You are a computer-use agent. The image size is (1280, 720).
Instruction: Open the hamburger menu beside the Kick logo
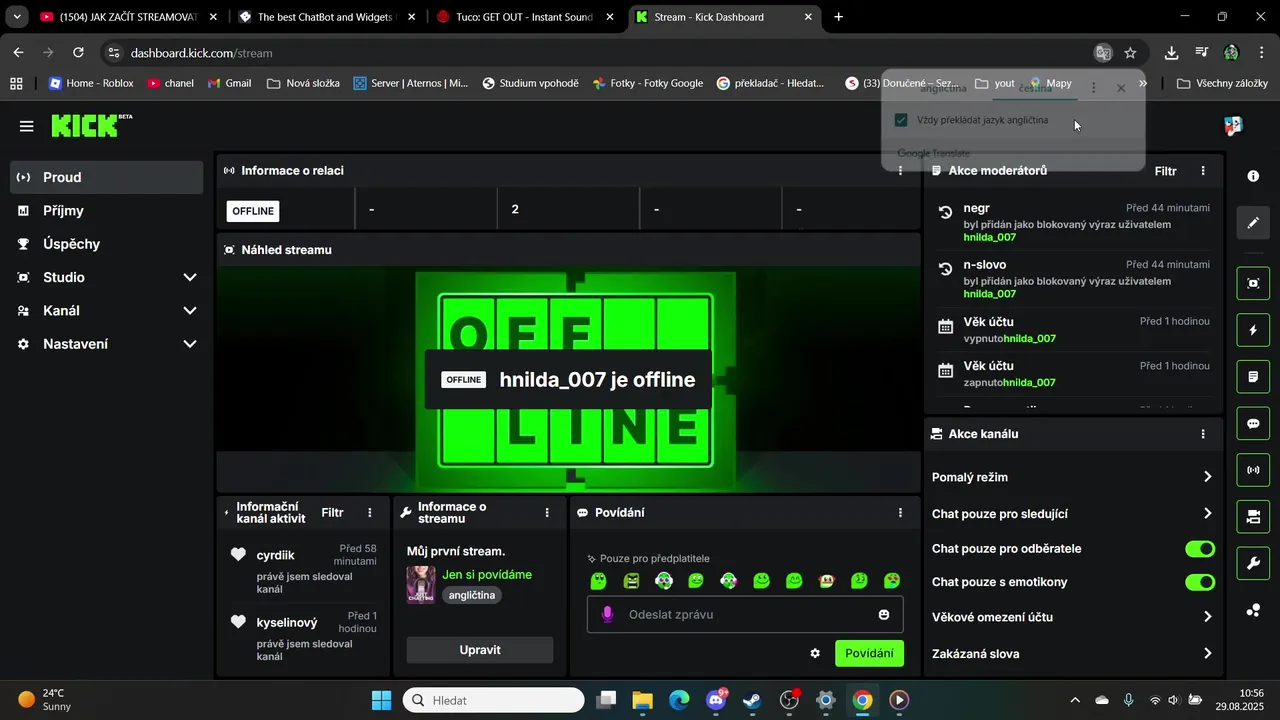(x=27, y=126)
